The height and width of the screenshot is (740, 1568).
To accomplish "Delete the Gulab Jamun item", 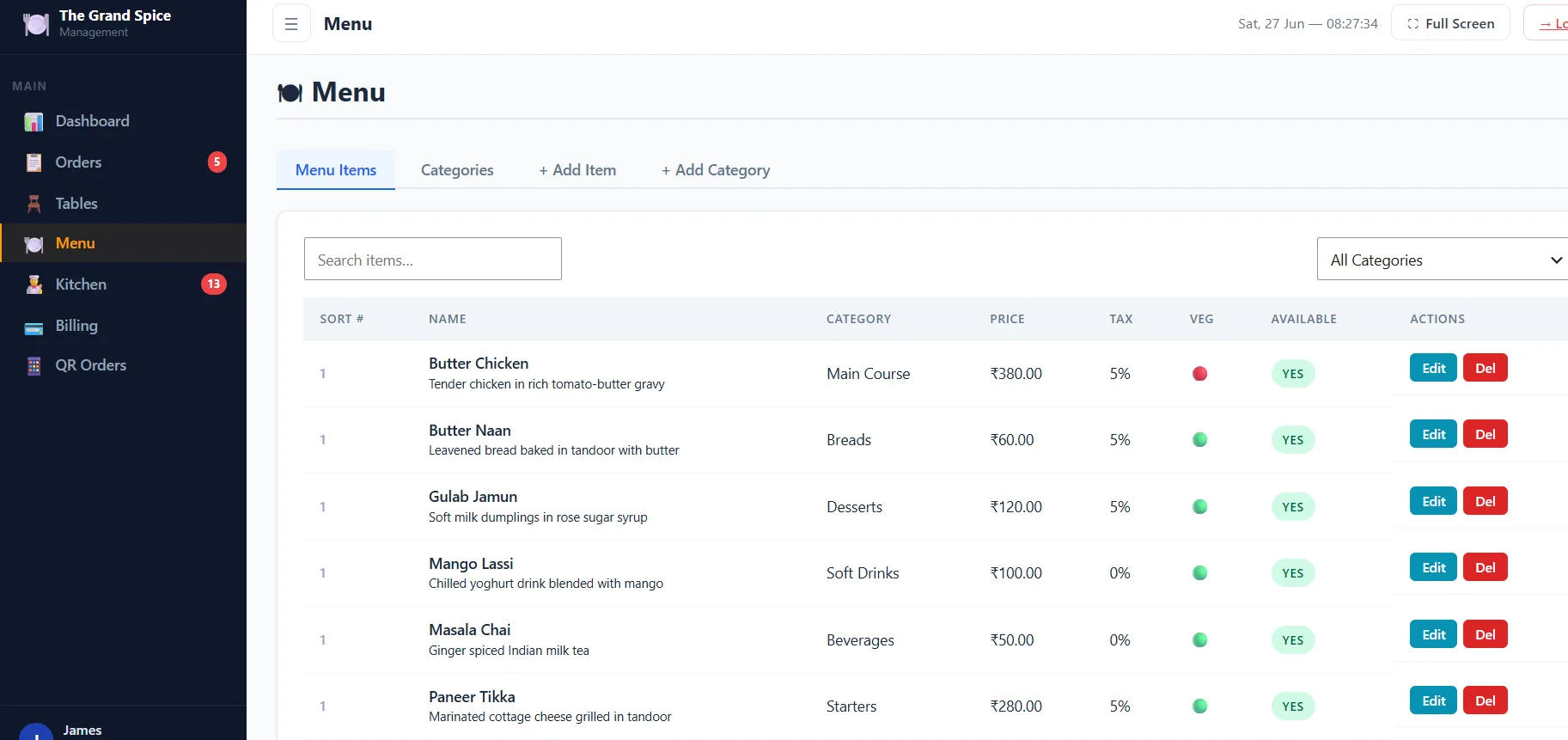I will tap(1486, 501).
